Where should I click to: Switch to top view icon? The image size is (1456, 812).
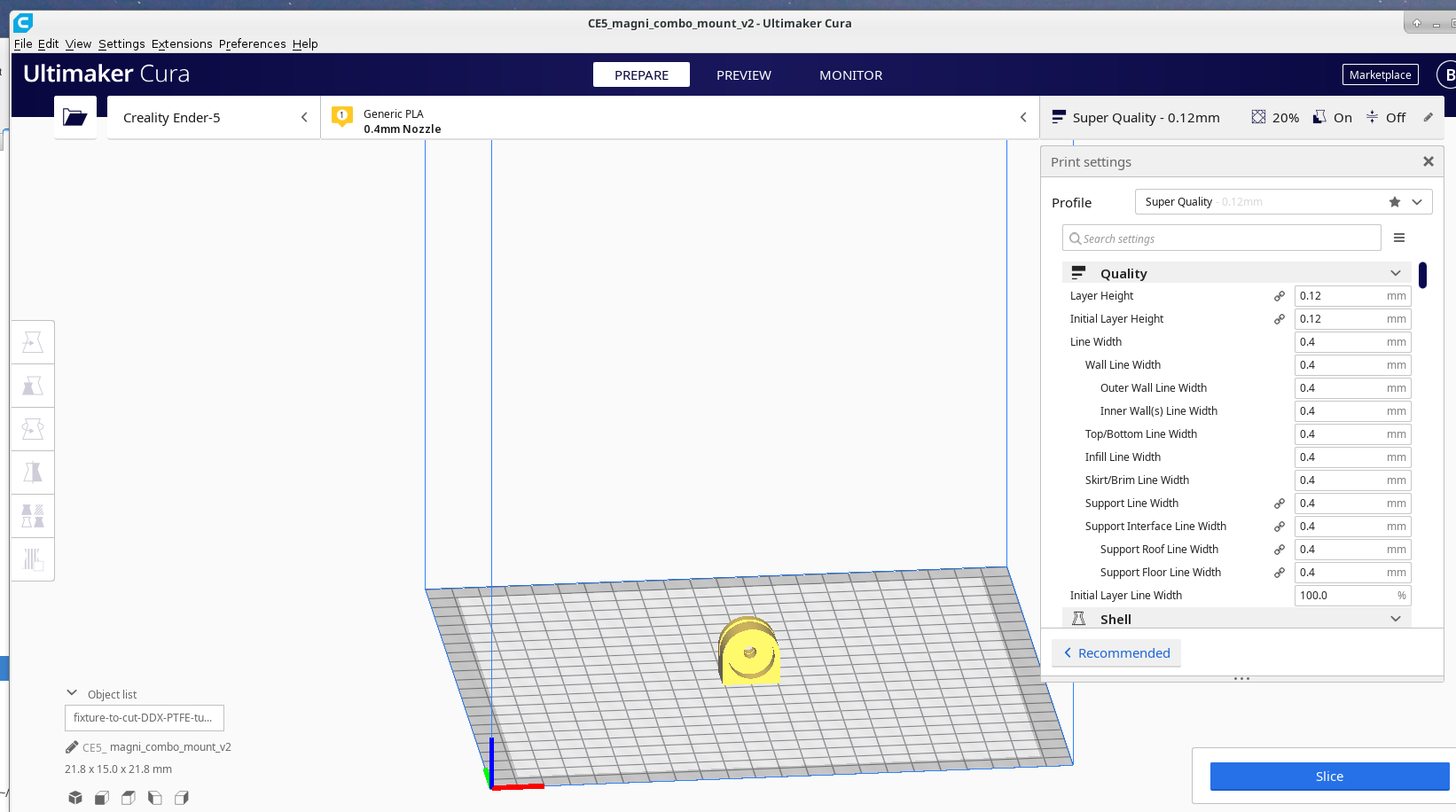(x=129, y=798)
